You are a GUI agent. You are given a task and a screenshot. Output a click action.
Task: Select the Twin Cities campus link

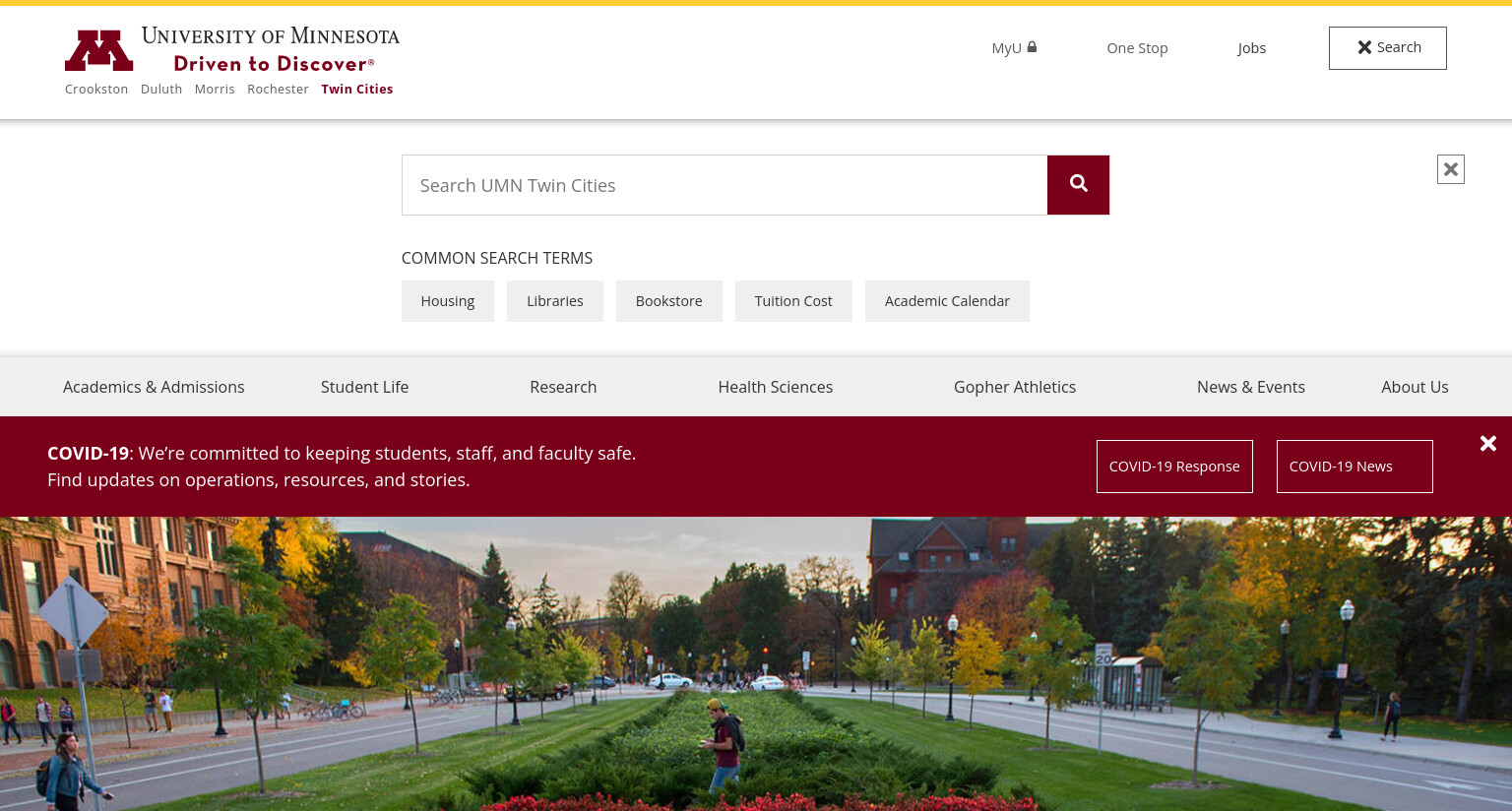[356, 89]
